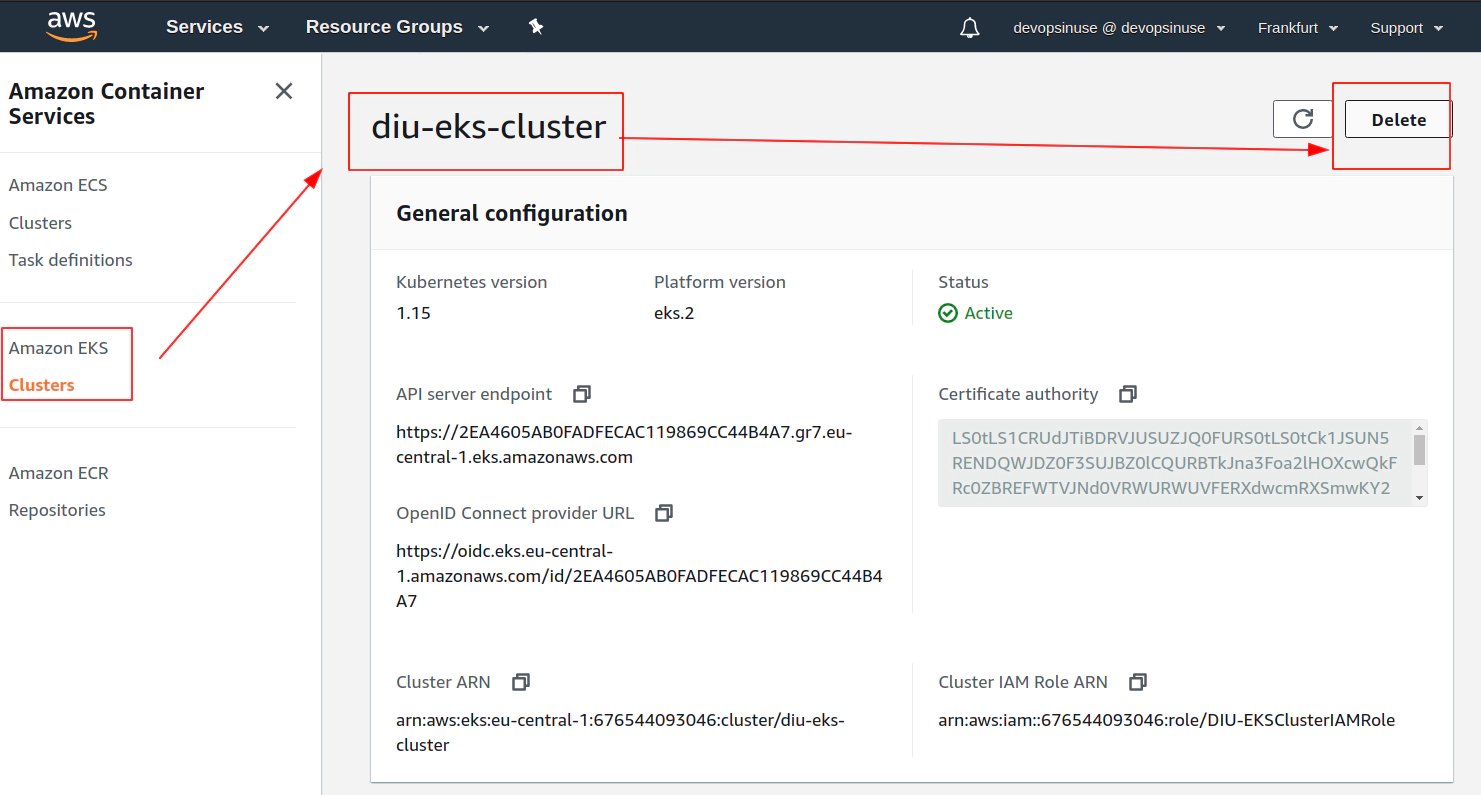The height and width of the screenshot is (795, 1481).
Task: Open the Resource Groups dropdown
Action: [397, 27]
